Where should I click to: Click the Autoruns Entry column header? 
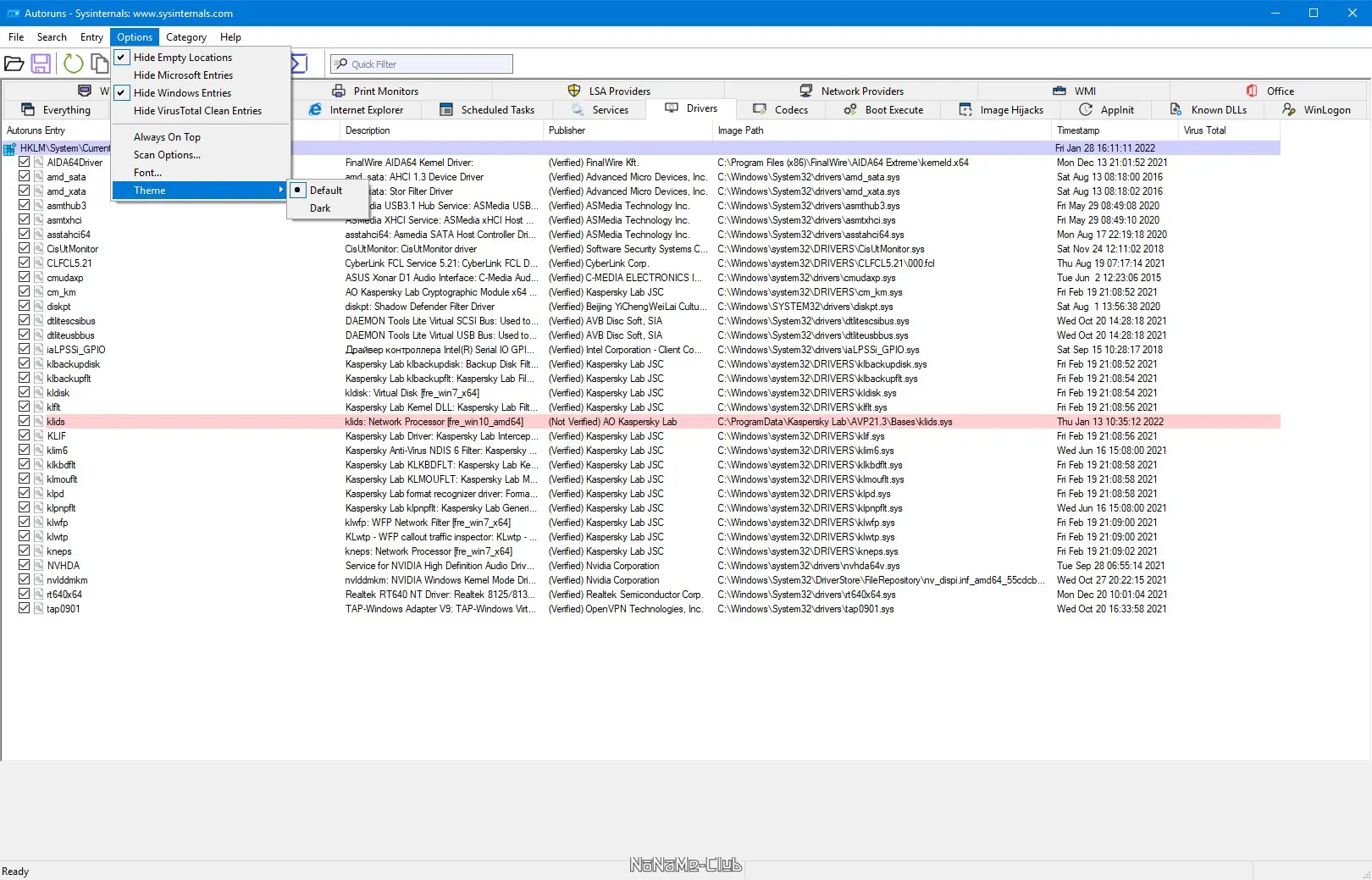56,130
